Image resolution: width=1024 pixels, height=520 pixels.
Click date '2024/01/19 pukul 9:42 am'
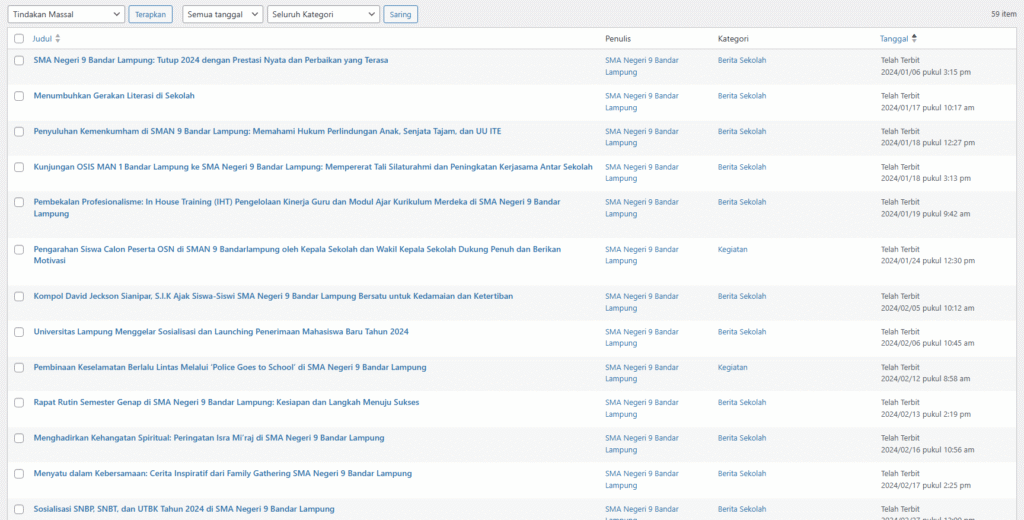click(925, 214)
